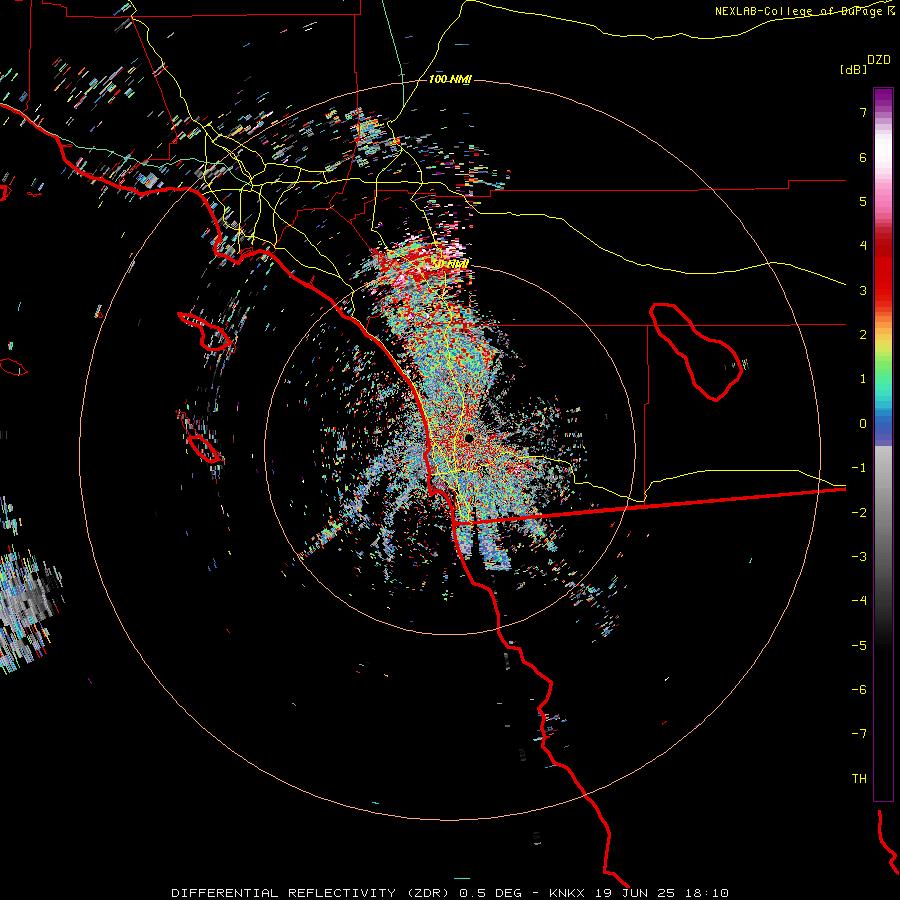Click the 100 NMI range ring label
The height and width of the screenshot is (900, 900).
450,79
